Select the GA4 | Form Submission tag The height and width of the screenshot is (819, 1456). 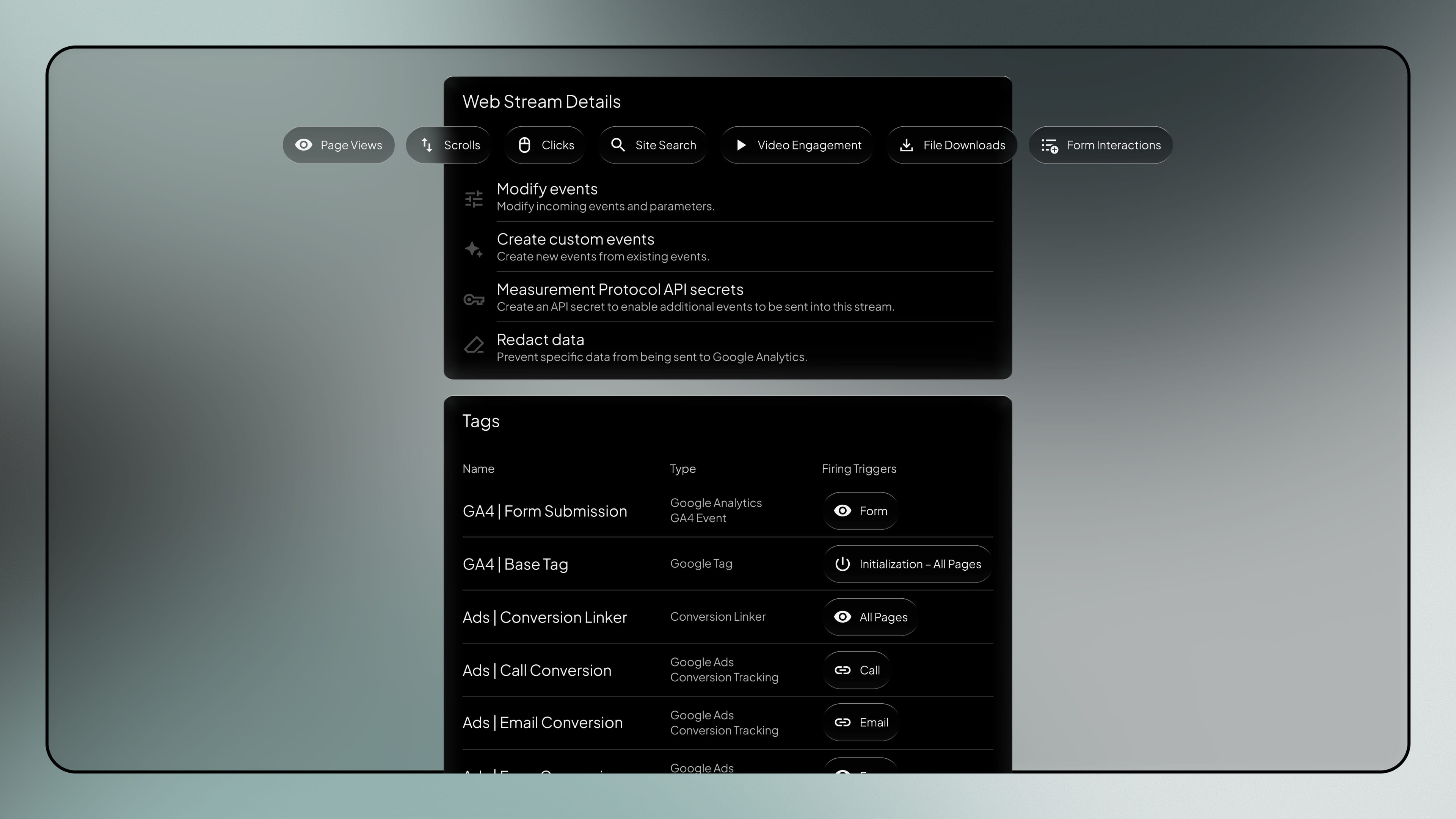click(545, 511)
